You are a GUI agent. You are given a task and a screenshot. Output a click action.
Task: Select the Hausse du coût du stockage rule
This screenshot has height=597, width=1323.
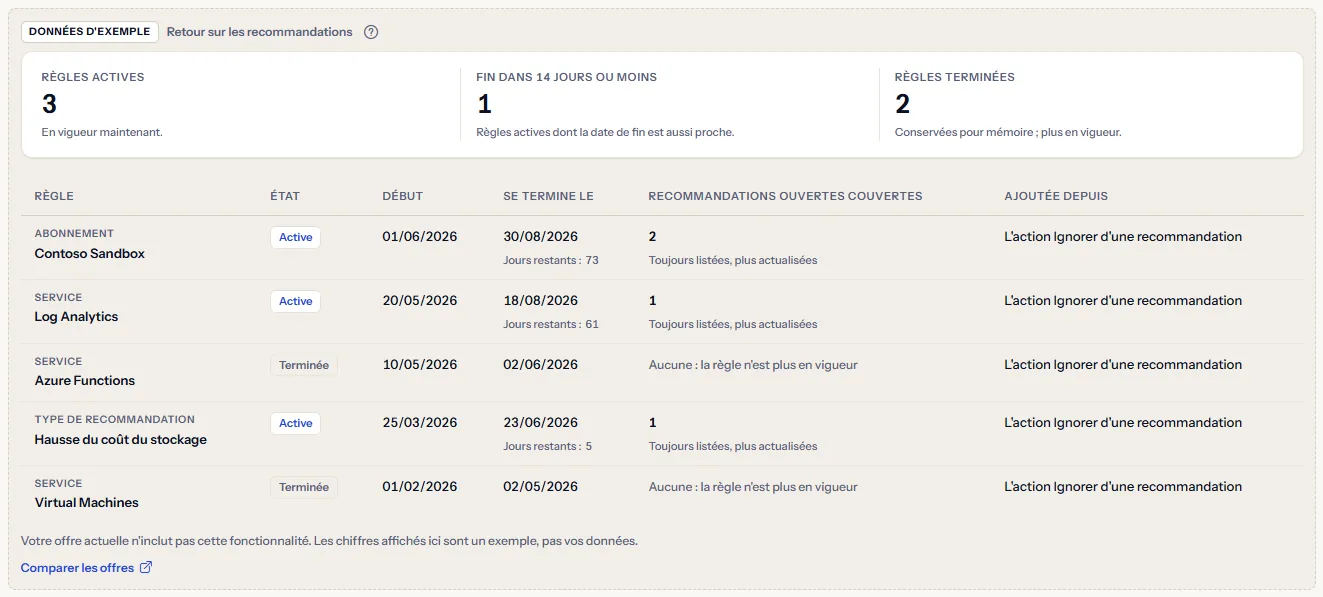click(x=121, y=440)
